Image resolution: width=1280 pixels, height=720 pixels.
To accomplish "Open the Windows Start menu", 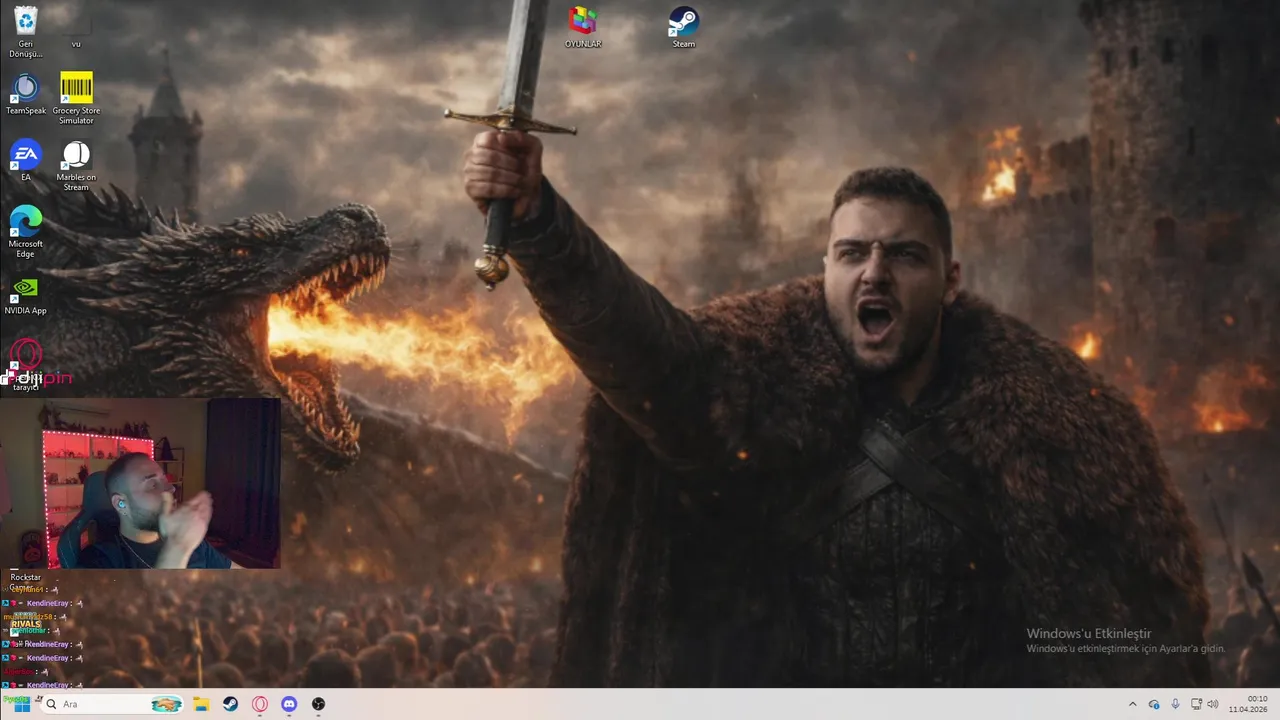I will tap(21, 704).
